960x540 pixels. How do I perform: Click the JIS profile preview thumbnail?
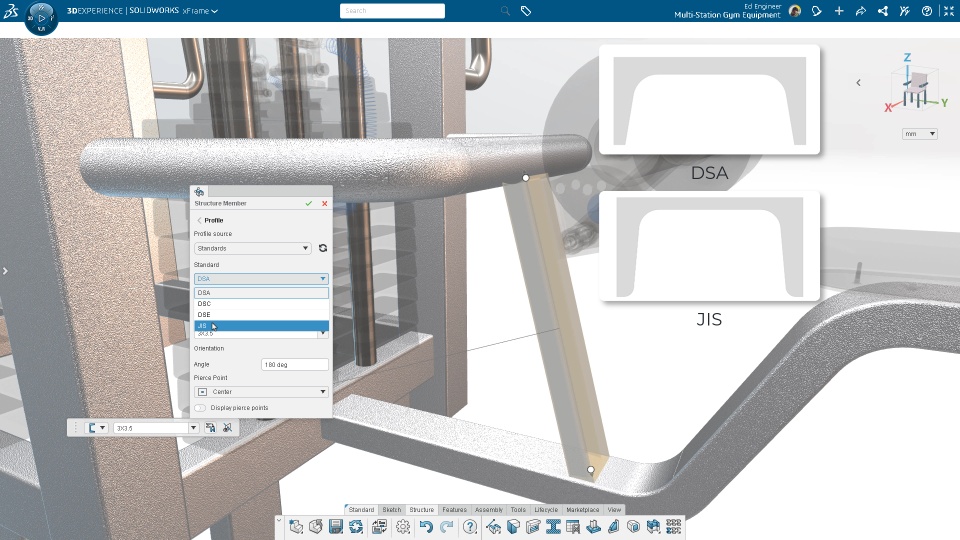point(709,246)
